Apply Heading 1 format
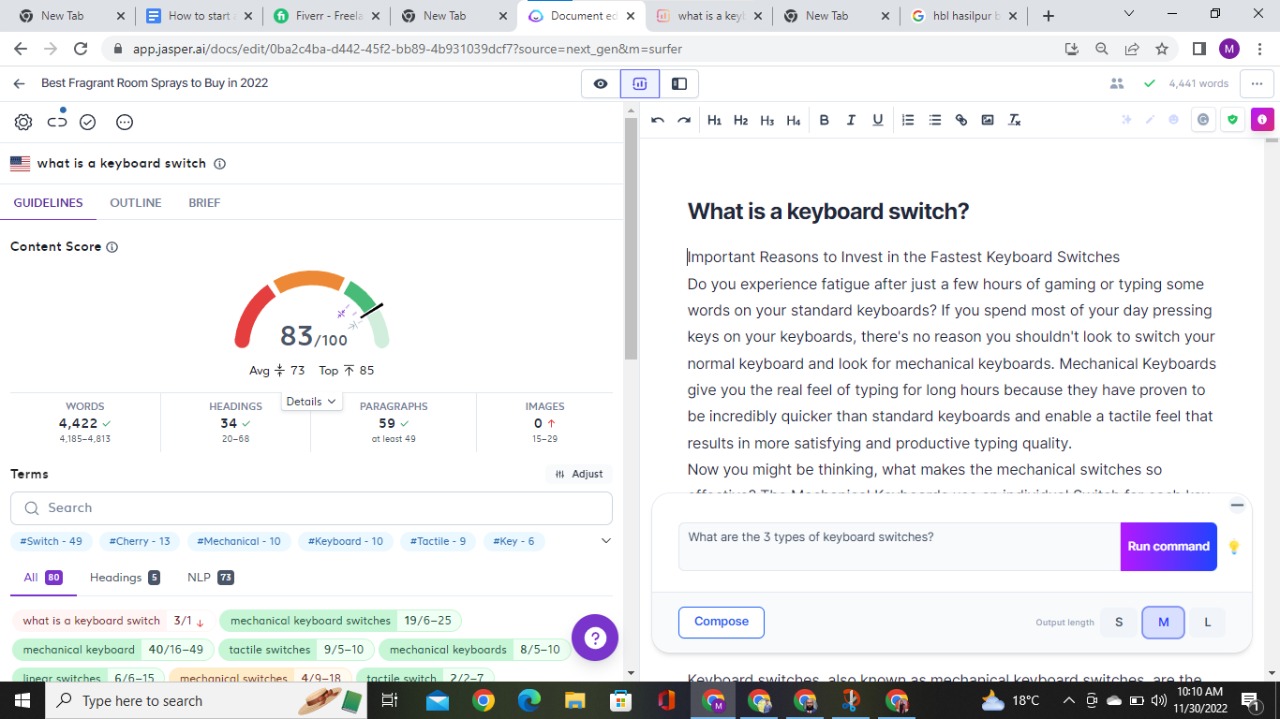The image size is (1280, 719). point(714,120)
